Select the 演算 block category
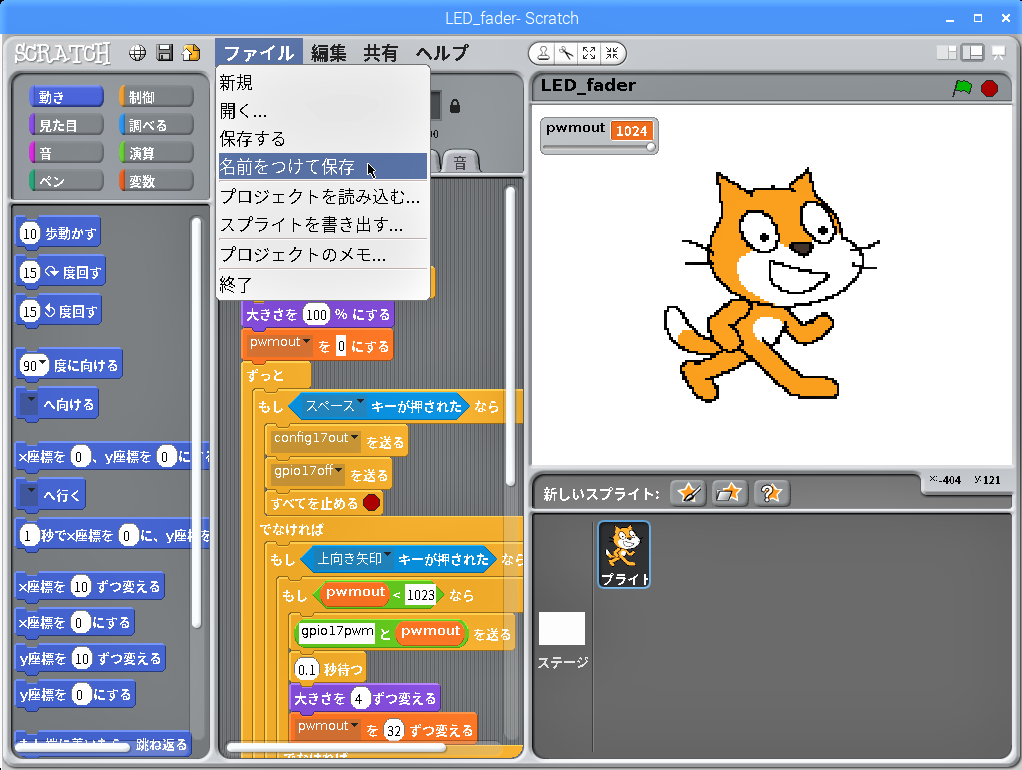Screen dimensions: 1022x770 [x=156, y=153]
